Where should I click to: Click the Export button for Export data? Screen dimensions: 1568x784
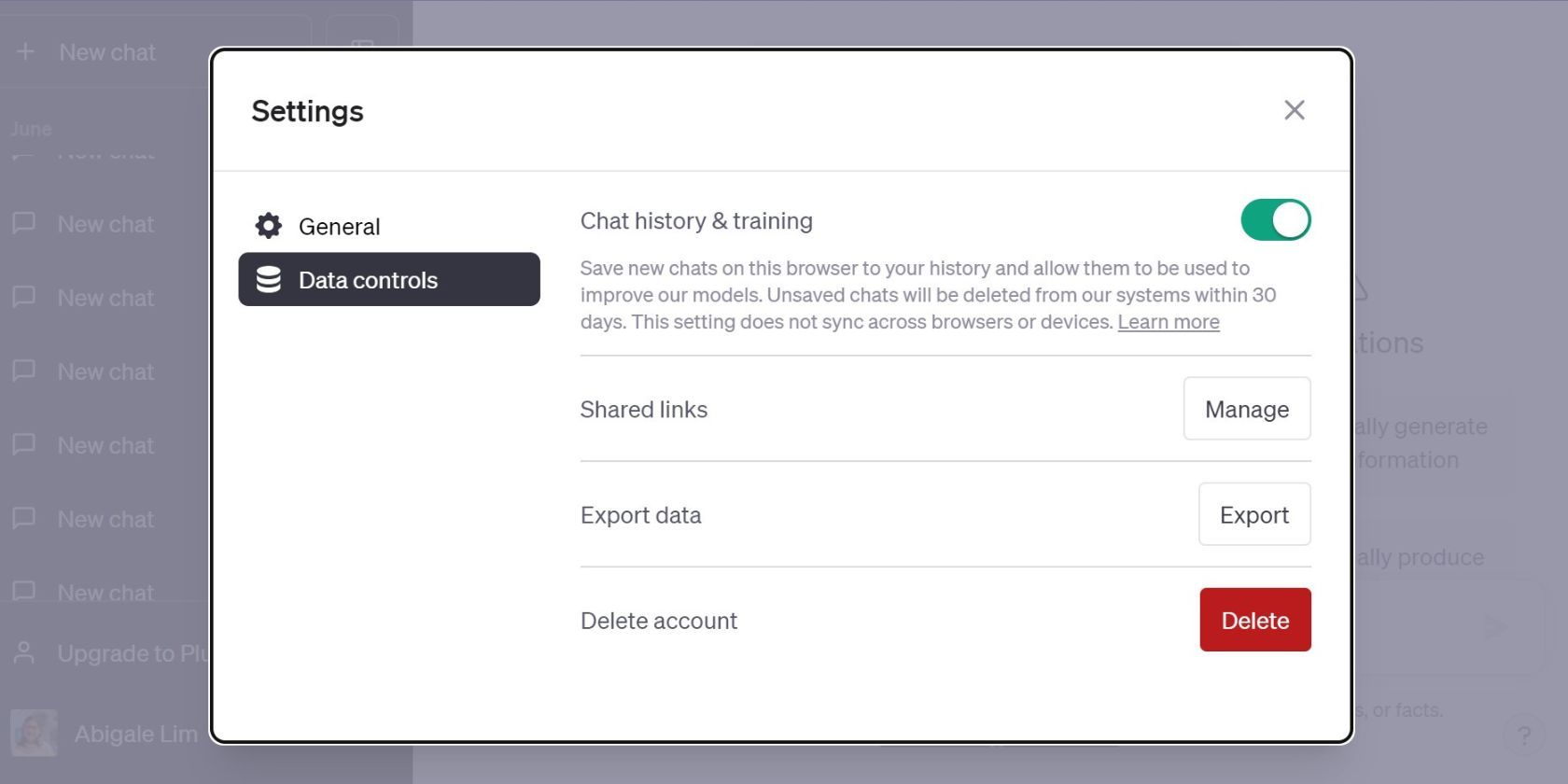[x=1253, y=514]
